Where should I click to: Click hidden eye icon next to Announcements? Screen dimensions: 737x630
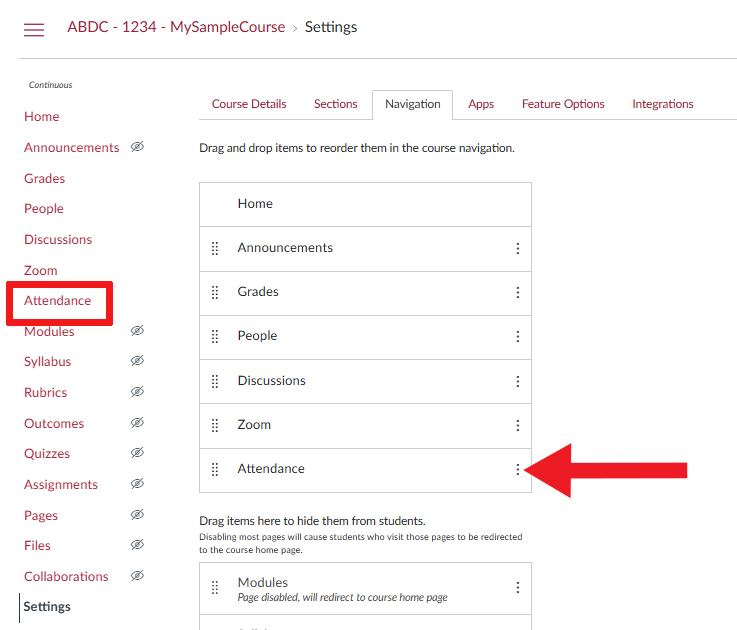137,147
